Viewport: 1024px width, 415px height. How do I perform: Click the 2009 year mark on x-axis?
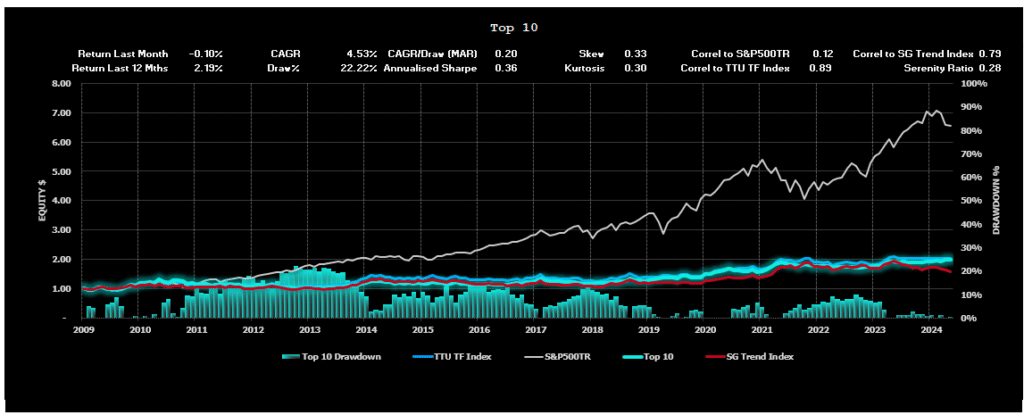(x=83, y=328)
